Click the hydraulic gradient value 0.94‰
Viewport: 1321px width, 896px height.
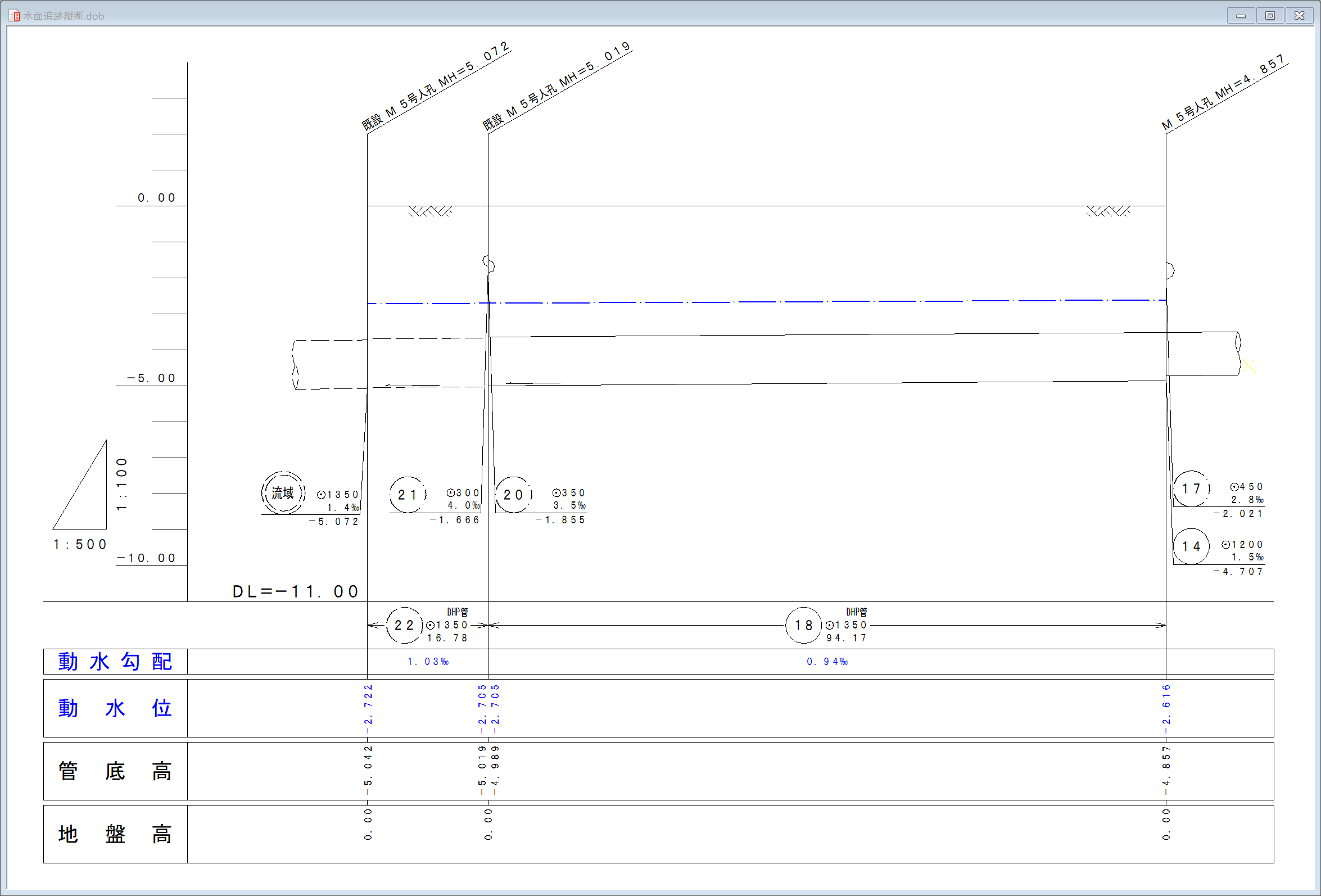[827, 662]
